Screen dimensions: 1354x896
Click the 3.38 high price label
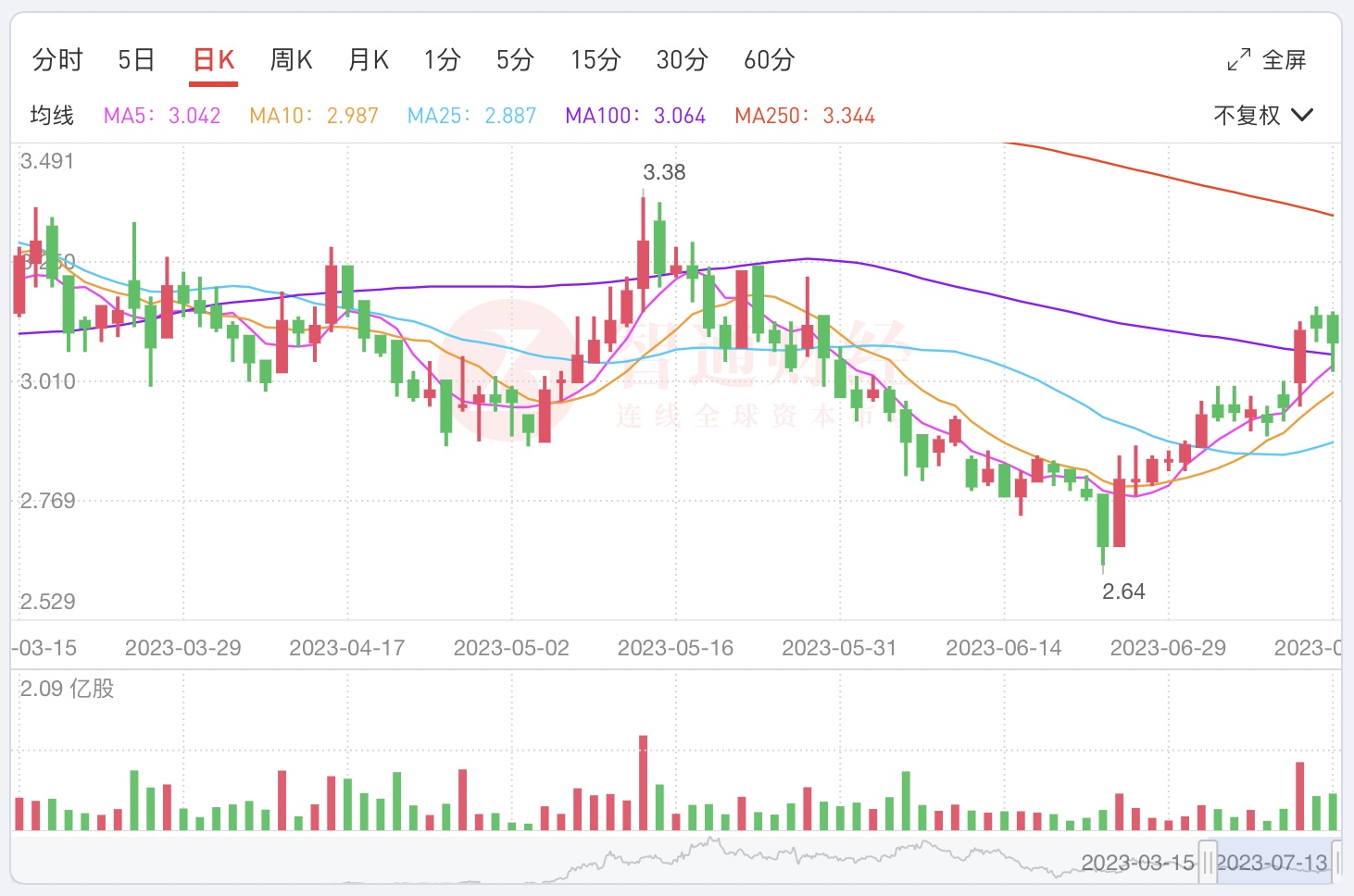click(664, 172)
